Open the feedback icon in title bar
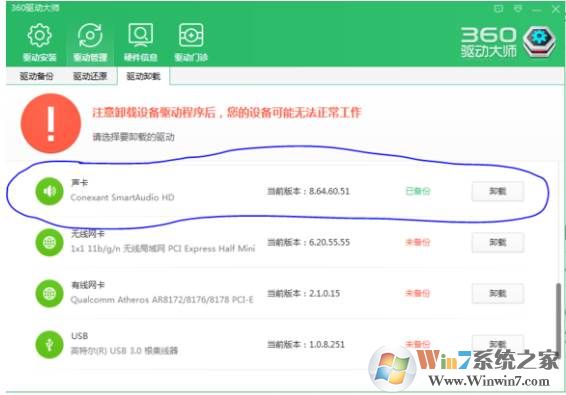The width and height of the screenshot is (566, 395). [498, 9]
